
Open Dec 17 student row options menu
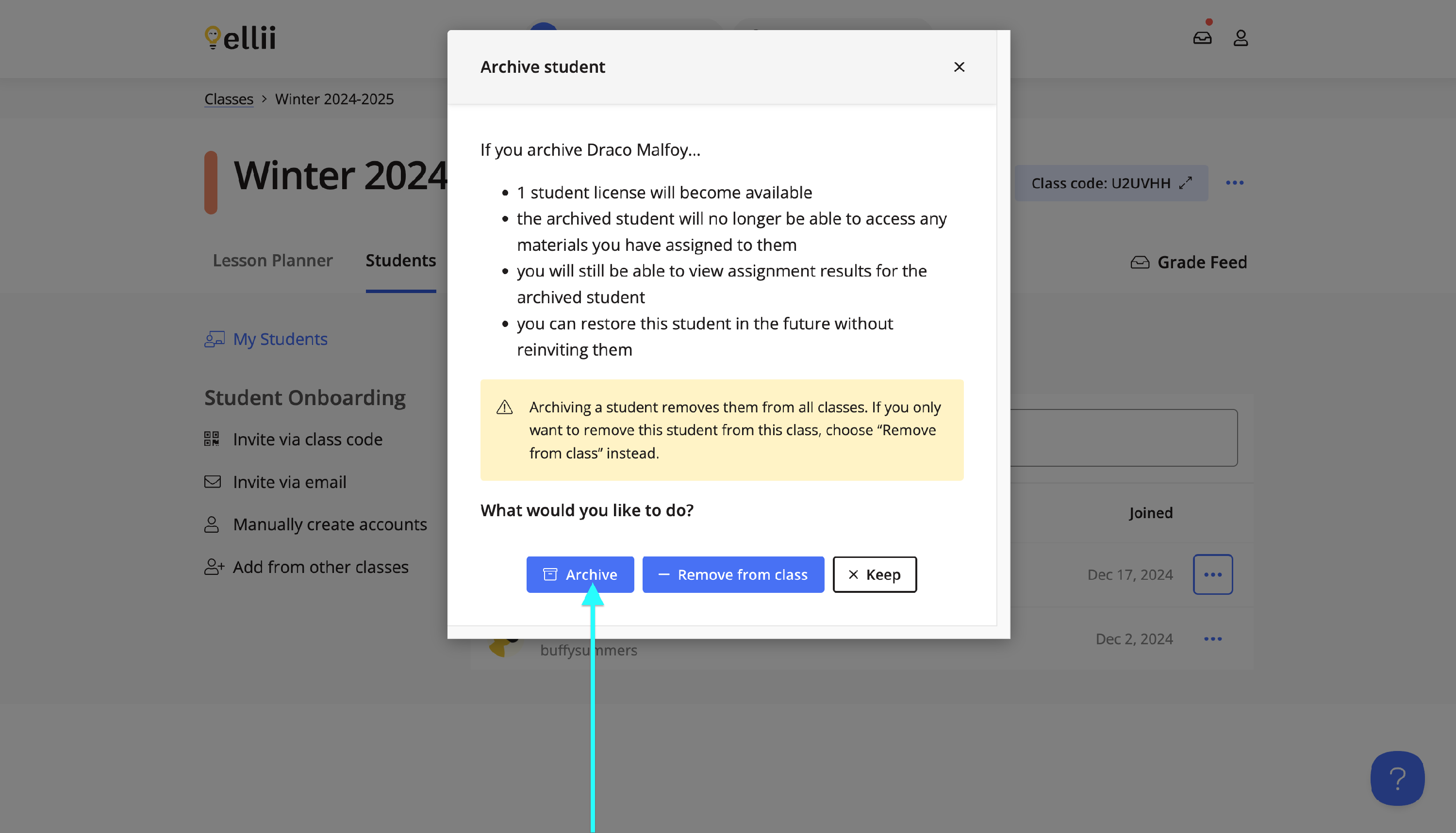(x=1212, y=574)
